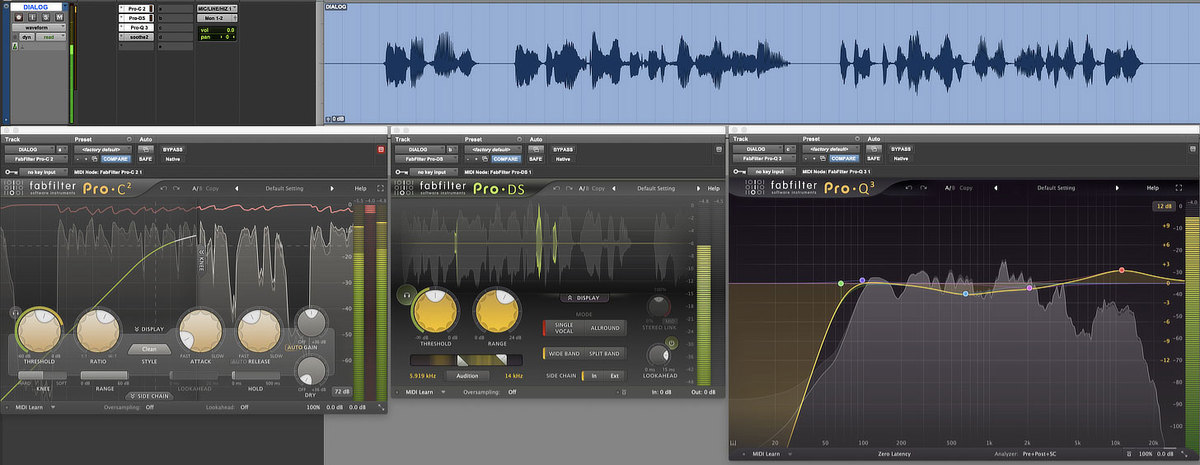This screenshot has width=1200, height=465.
Task: Arm record on the DIALOG track
Action: pyautogui.click(x=19, y=17)
